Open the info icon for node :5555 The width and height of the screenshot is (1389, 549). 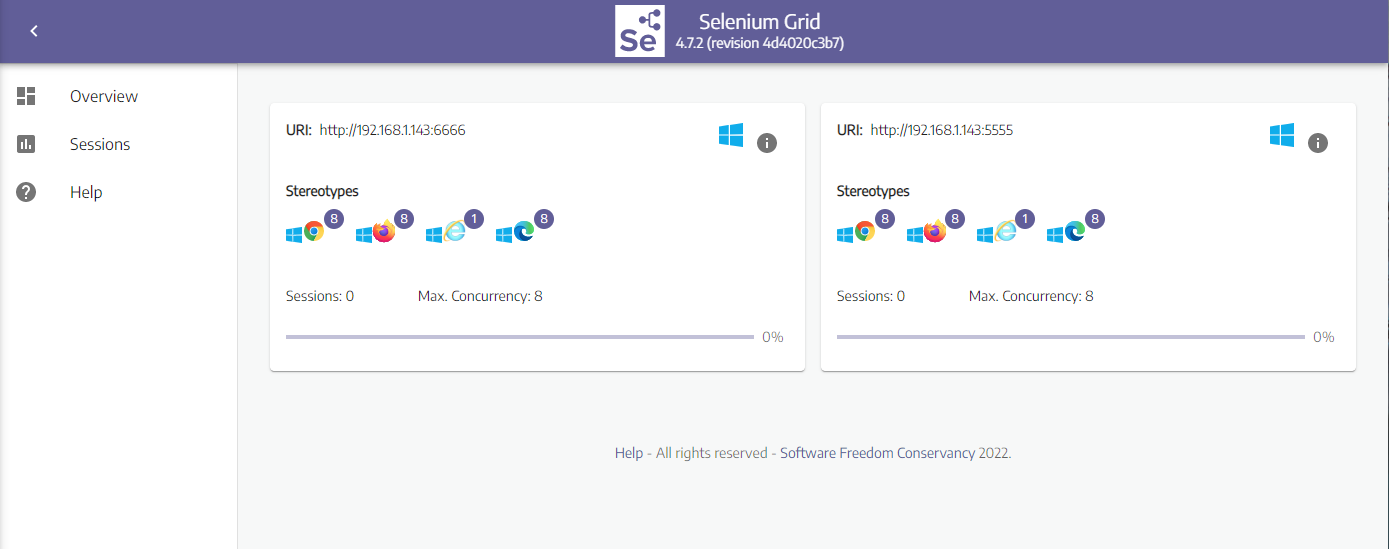[1318, 143]
